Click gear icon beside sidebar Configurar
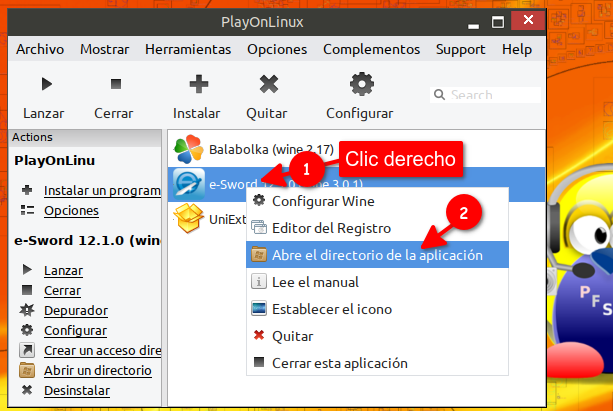 click(x=27, y=330)
